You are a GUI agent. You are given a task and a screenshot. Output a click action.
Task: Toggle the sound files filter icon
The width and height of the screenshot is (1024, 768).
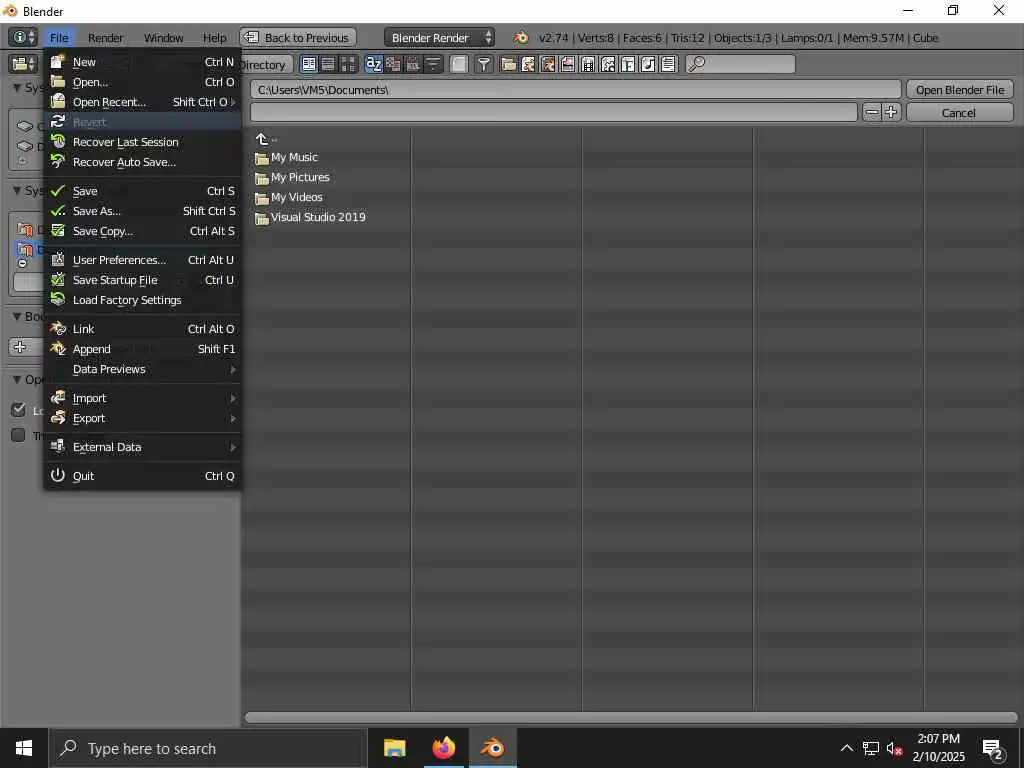[x=648, y=64]
